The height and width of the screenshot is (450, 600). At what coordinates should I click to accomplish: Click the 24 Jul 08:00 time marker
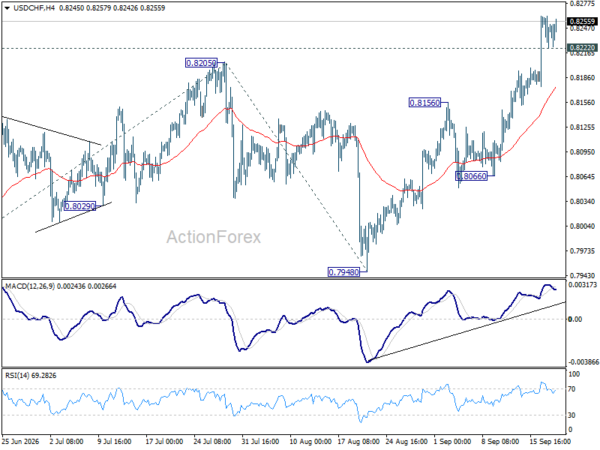[212, 441]
